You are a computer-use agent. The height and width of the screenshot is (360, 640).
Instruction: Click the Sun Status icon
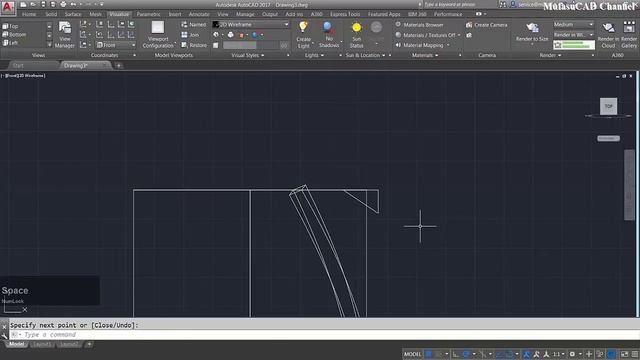click(356, 27)
